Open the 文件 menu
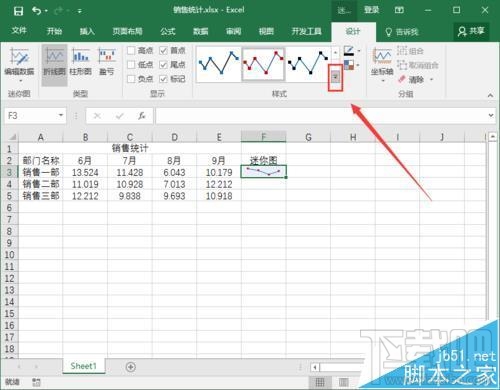Image resolution: width=500 pixels, height=390 pixels. (x=19, y=31)
